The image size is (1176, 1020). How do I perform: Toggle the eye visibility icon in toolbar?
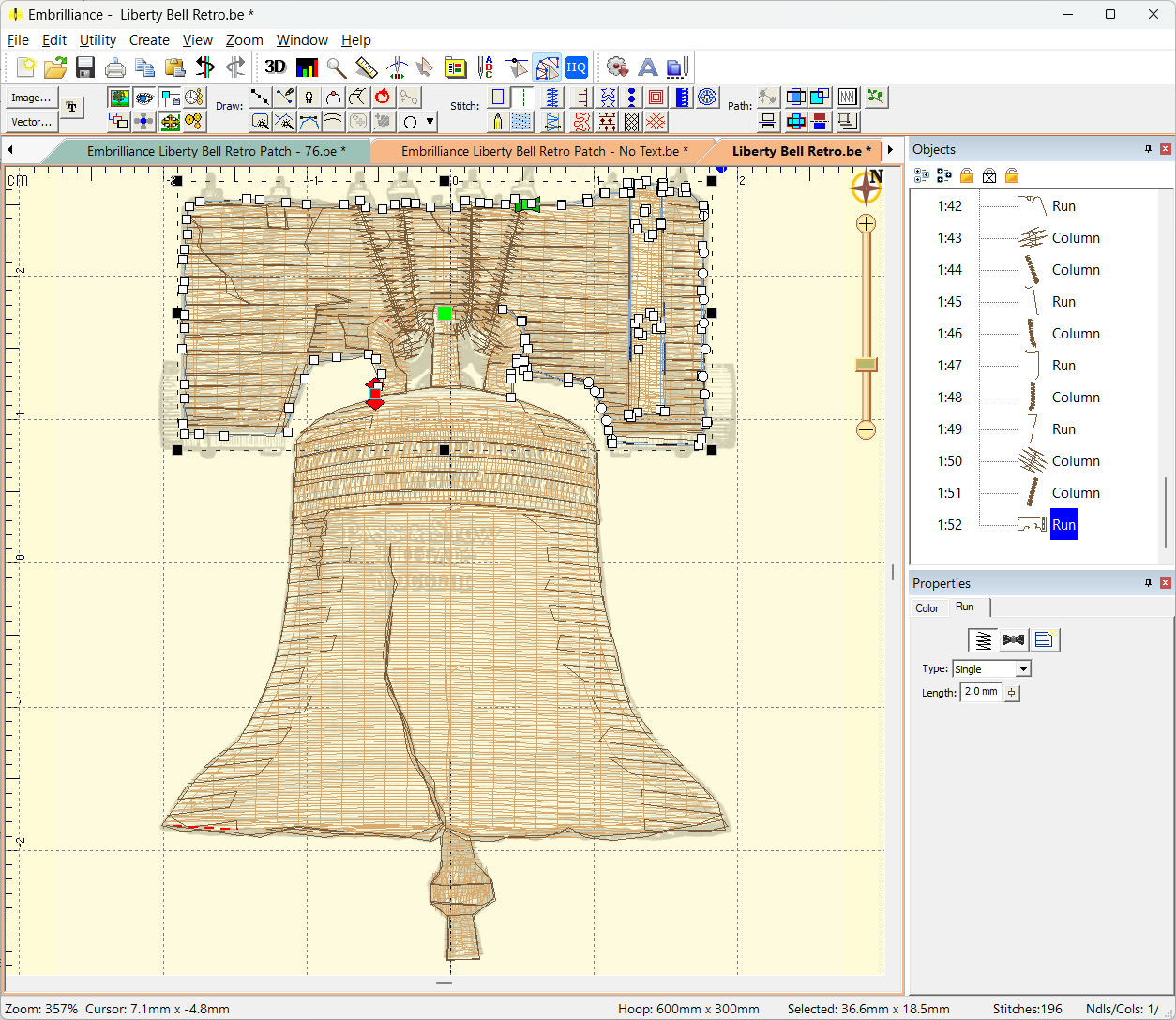pyautogui.click(x=143, y=97)
